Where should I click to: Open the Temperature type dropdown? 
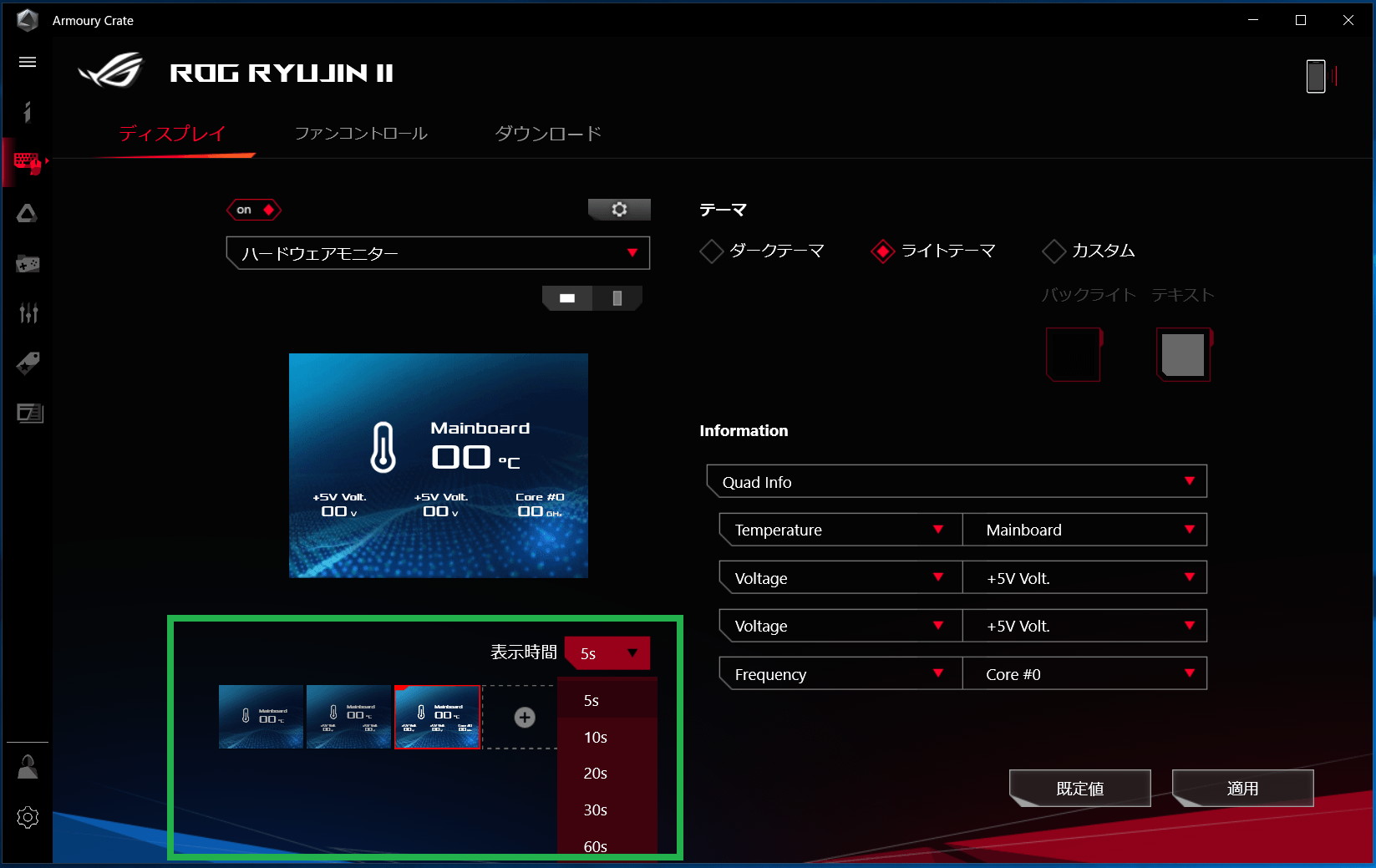(840, 530)
